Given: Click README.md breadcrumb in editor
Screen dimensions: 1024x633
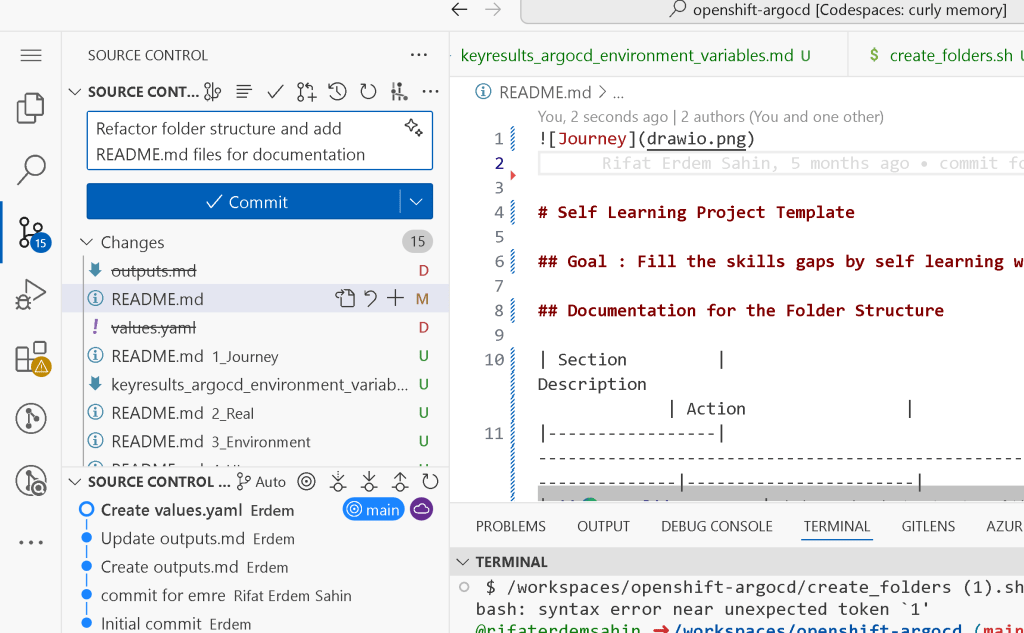Looking at the screenshot, I should [x=545, y=93].
